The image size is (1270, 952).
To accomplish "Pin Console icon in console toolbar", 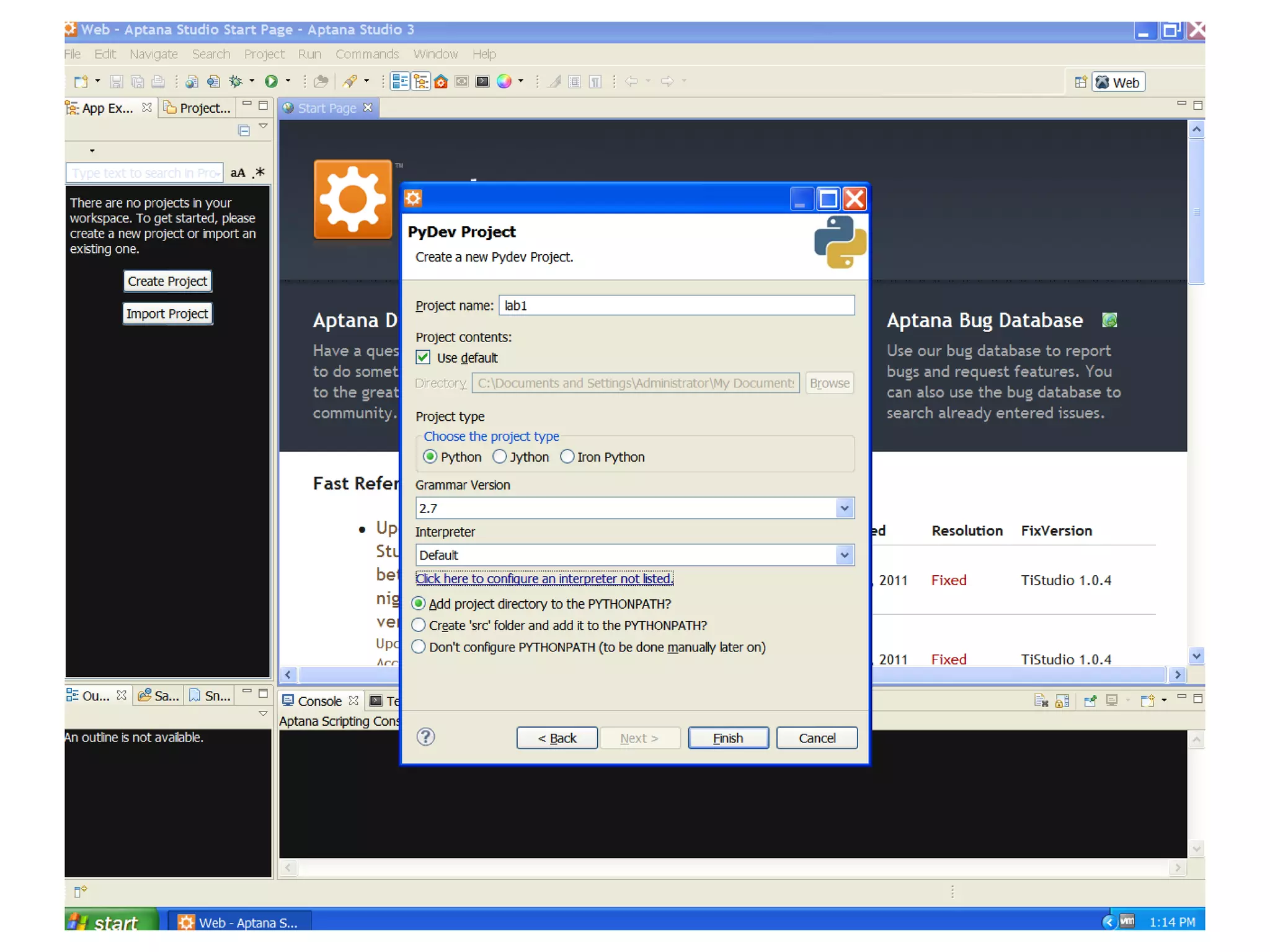I will coord(1090,700).
